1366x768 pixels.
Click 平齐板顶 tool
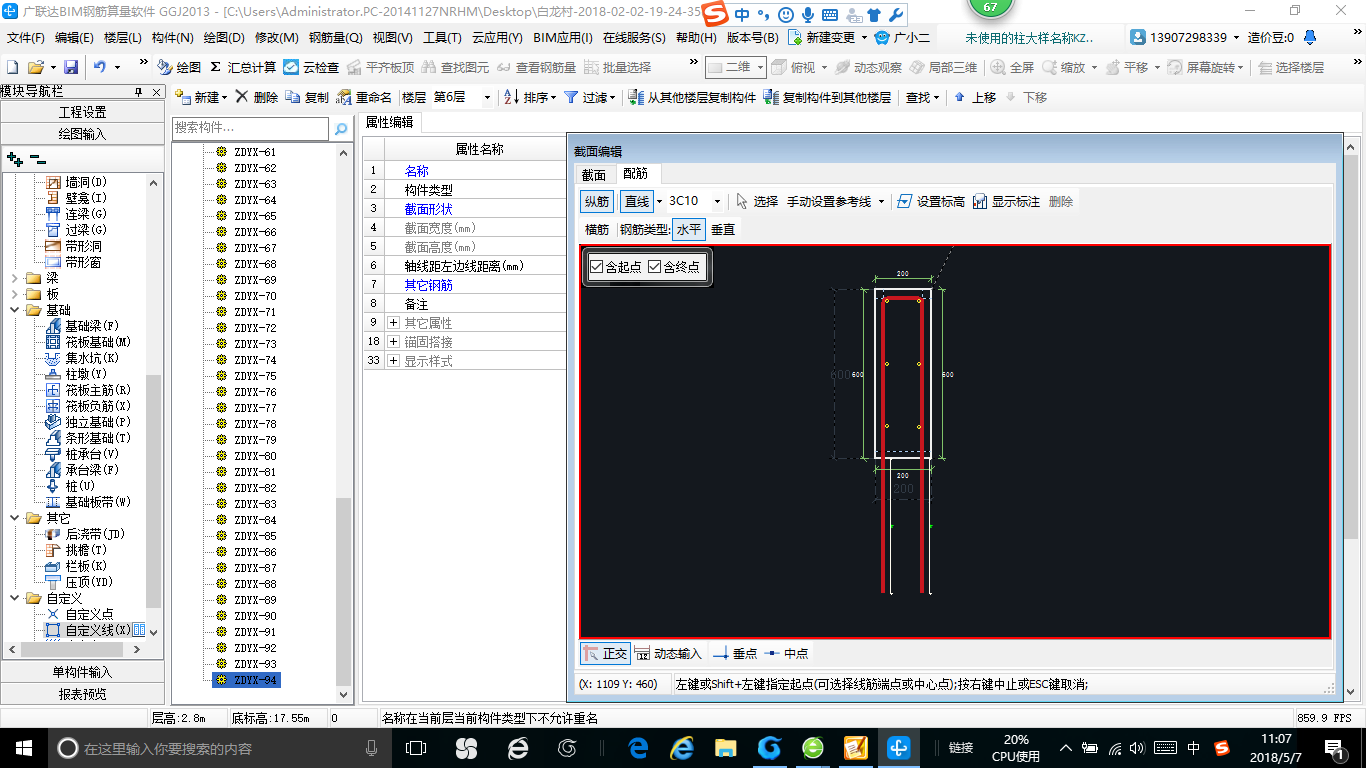pyautogui.click(x=380, y=67)
